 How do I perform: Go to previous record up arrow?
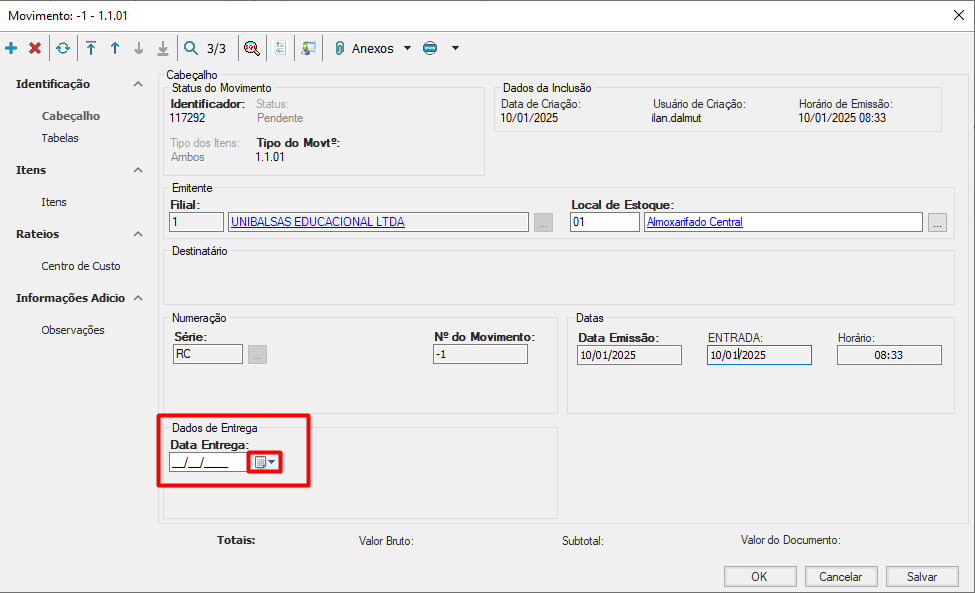[x=115, y=48]
